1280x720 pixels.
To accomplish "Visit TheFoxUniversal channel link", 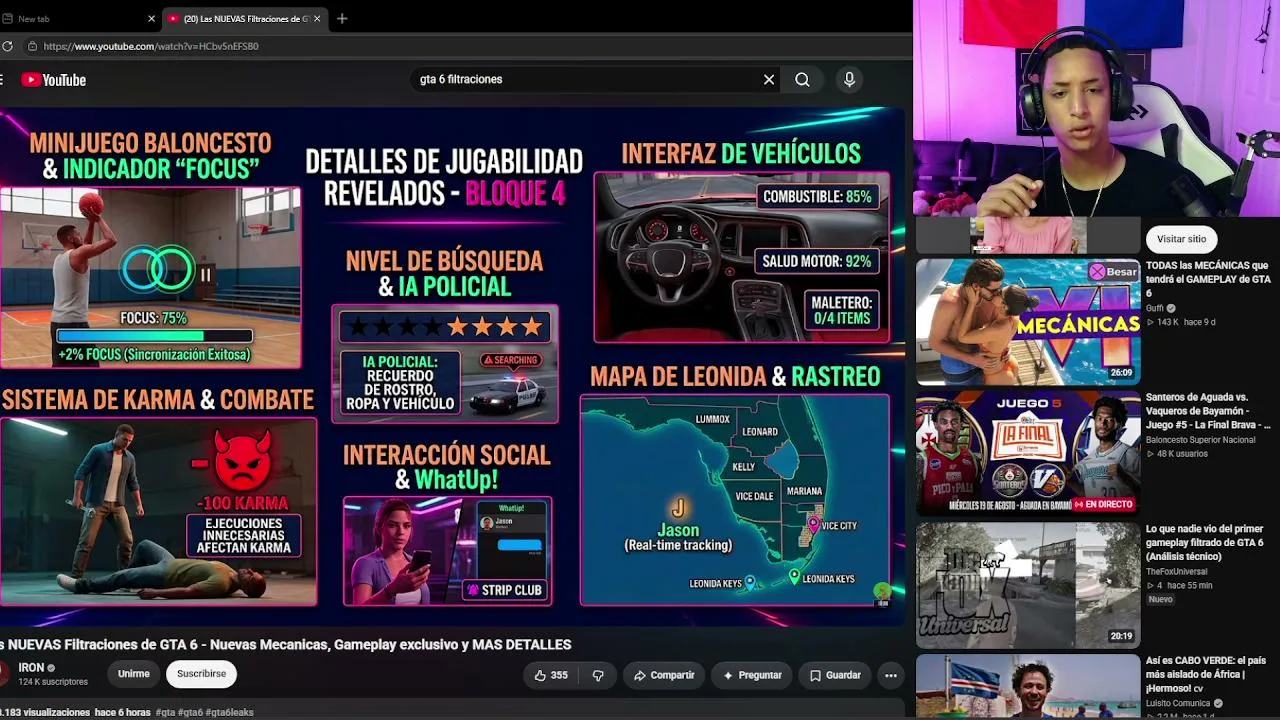I will pos(1176,572).
